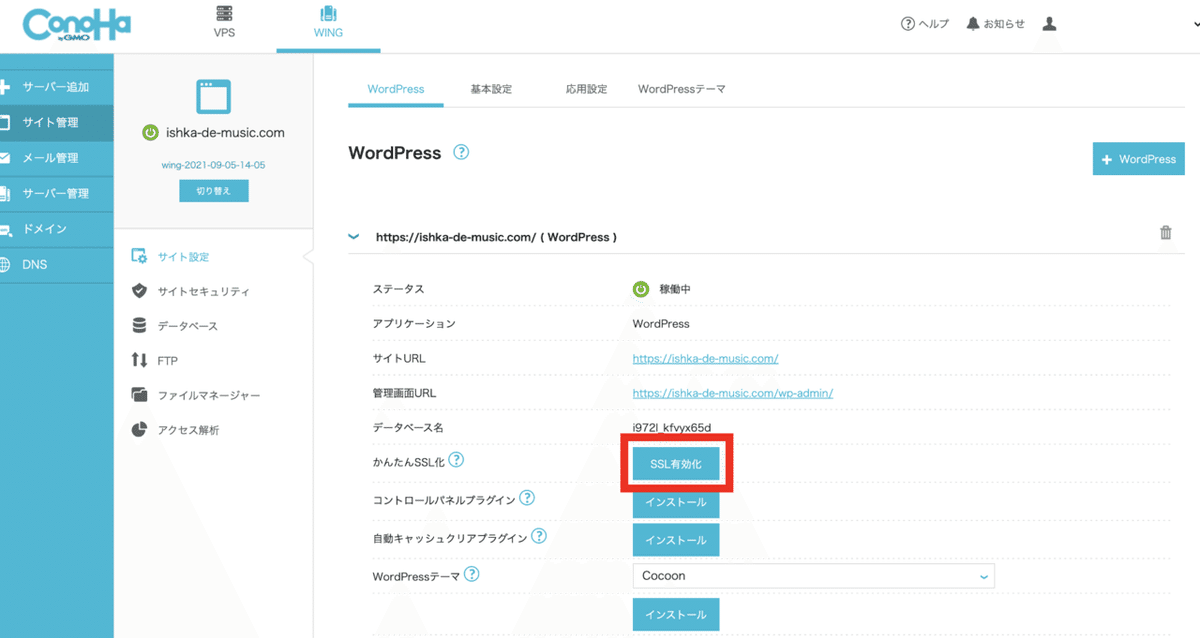
Task: Open the VPS server icon tab
Action: click(x=224, y=23)
